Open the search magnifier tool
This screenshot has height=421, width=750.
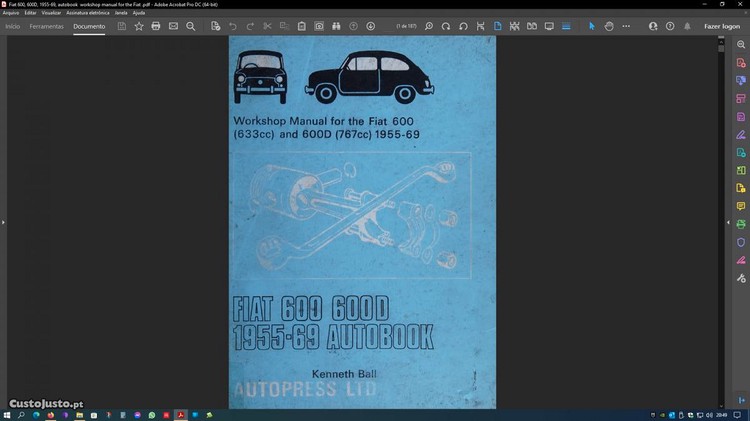191,26
